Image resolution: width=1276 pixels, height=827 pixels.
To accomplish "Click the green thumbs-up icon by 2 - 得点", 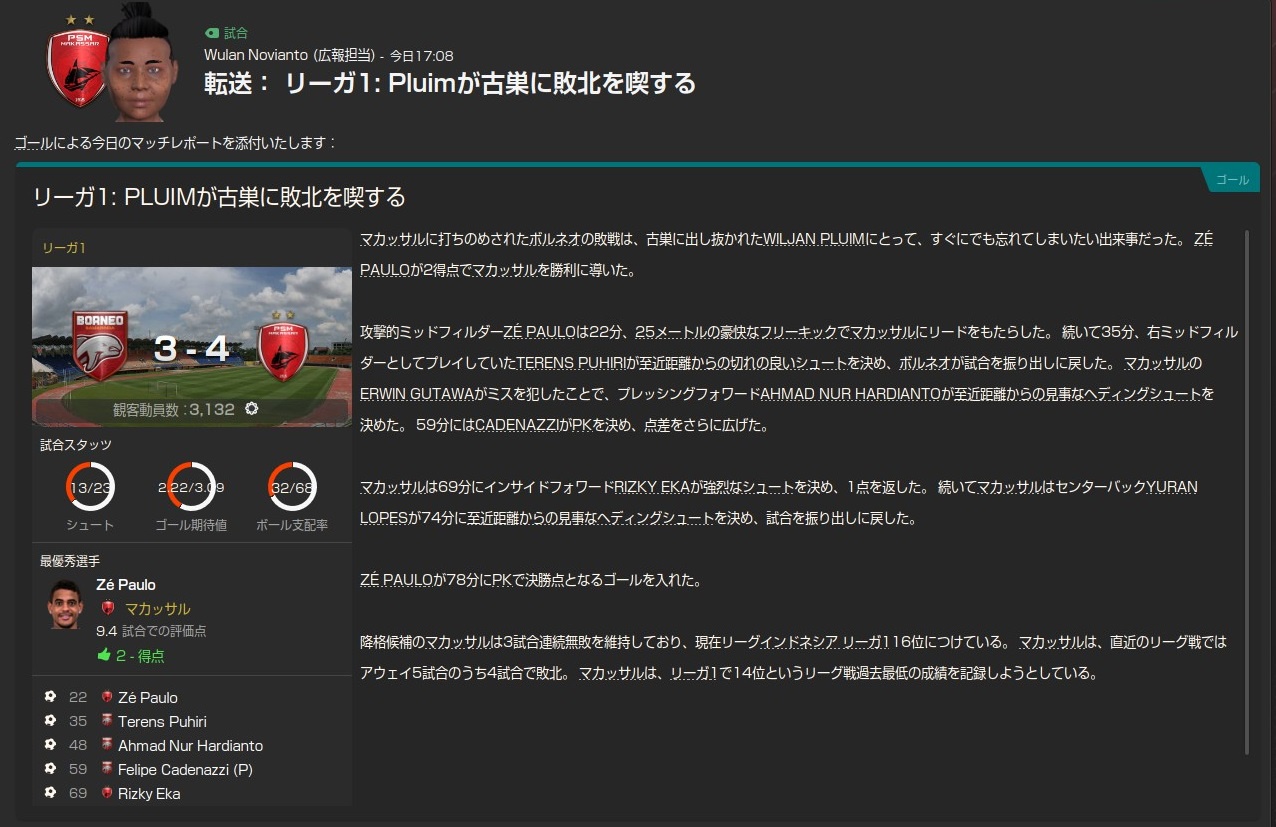I will [103, 656].
